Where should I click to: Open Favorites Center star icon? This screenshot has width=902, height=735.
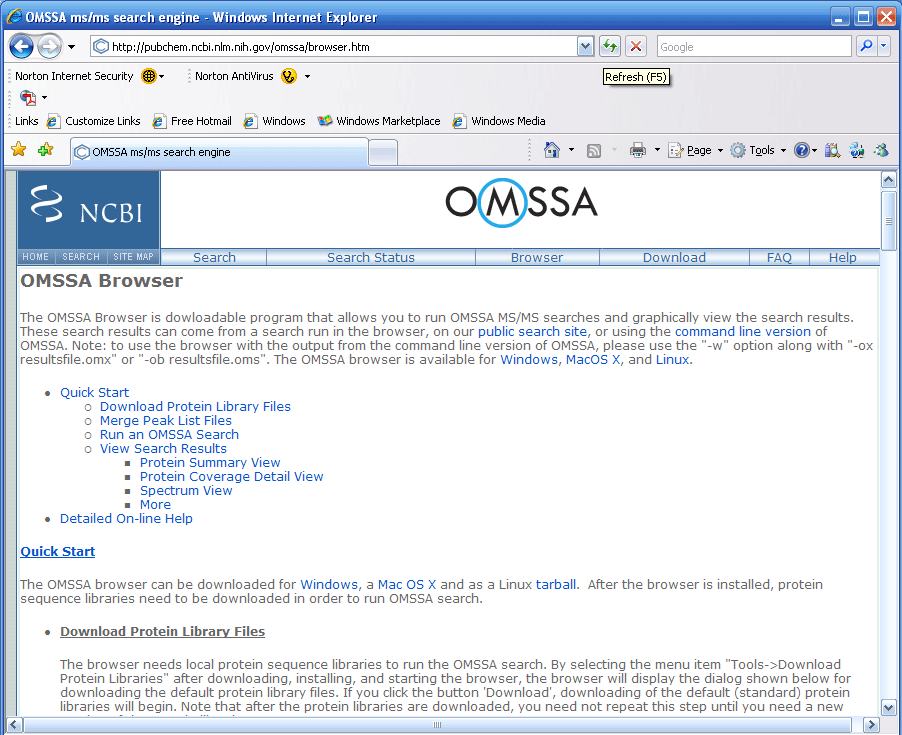click(18, 150)
